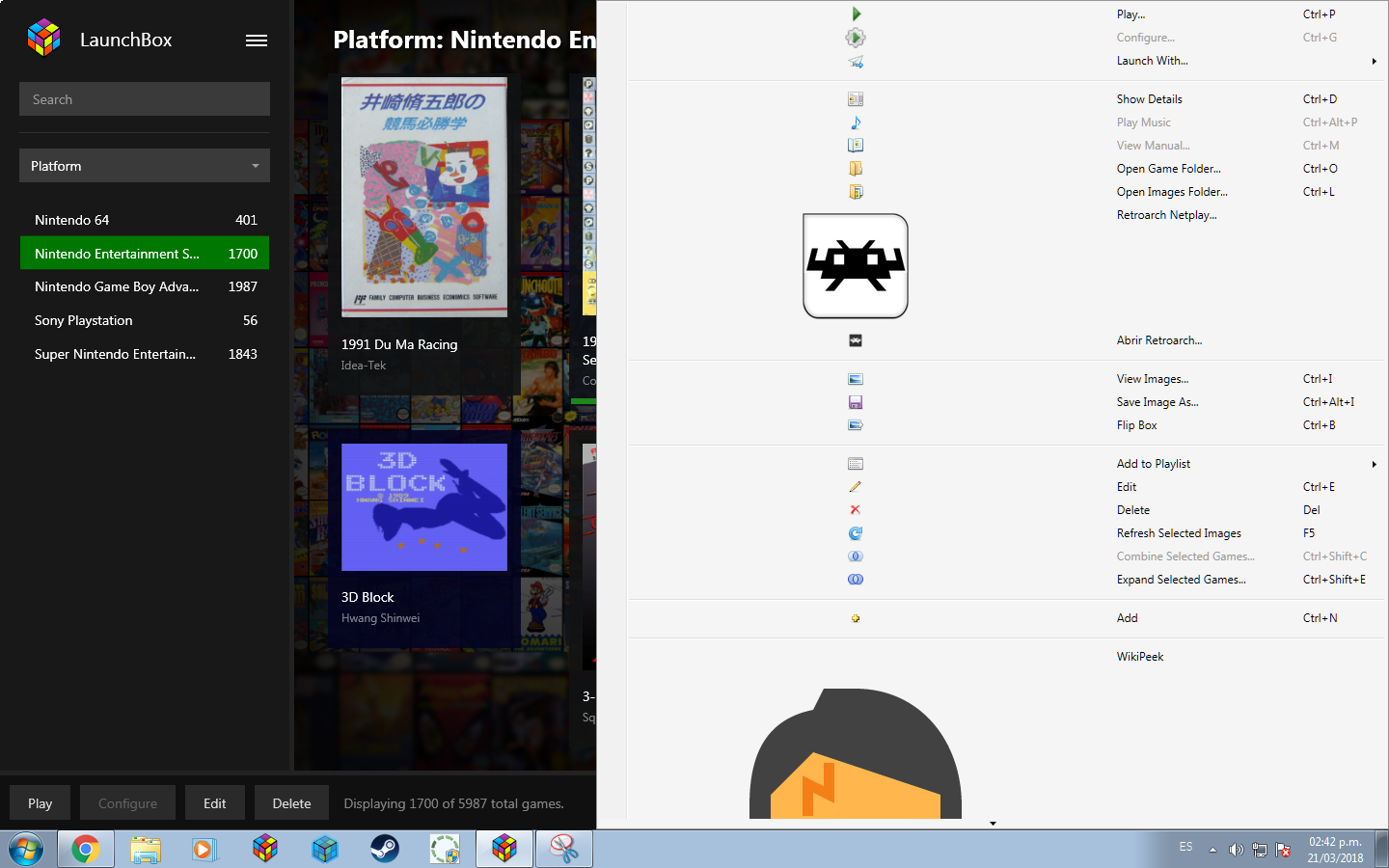Open Steam from the taskbar
Viewport: 1389px width, 868px height.
385,849
